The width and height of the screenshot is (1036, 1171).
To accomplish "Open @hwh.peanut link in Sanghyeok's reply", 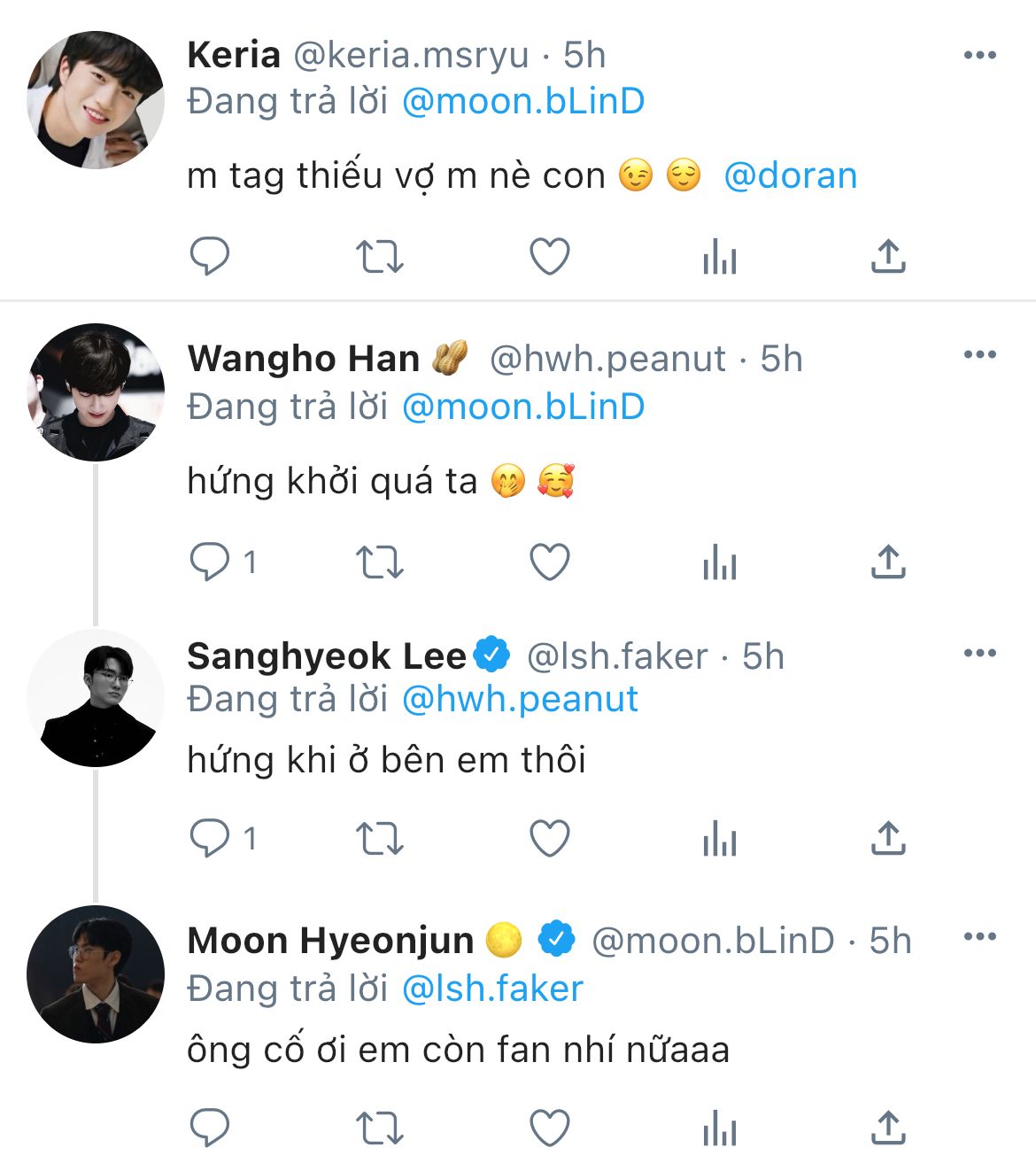I will click(x=520, y=699).
